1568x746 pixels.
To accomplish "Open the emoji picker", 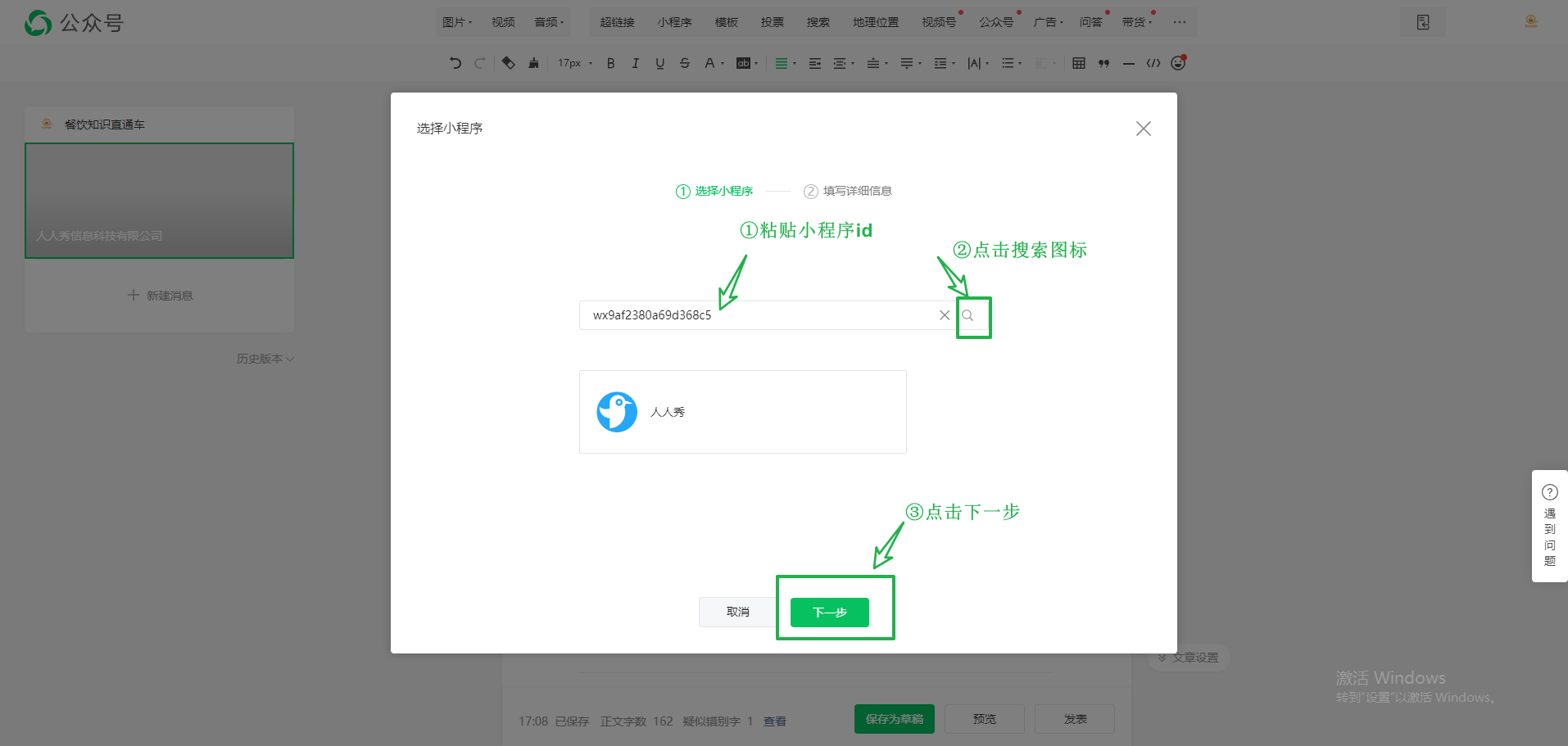I will click(1178, 63).
